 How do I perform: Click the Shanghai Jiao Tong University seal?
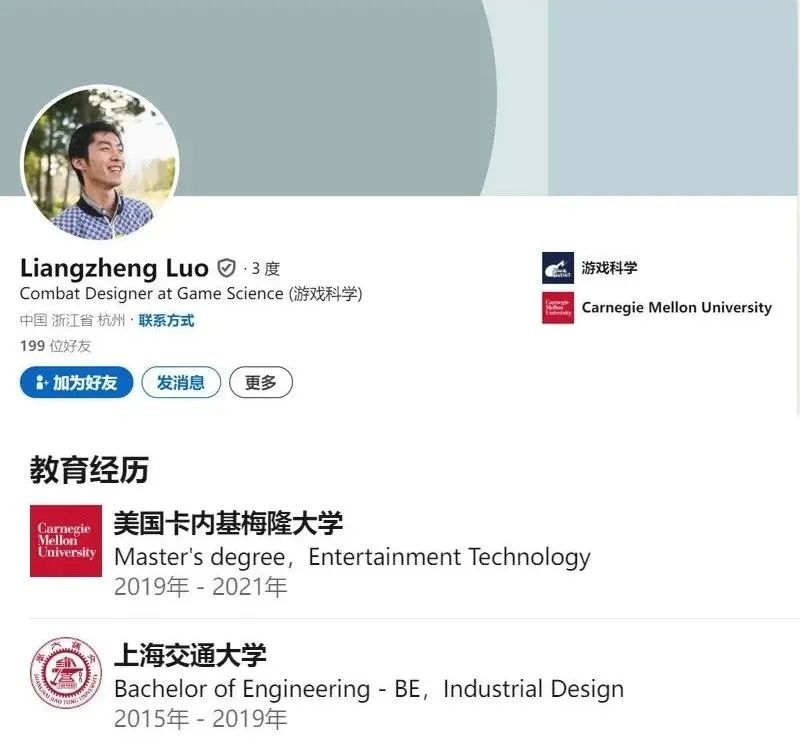[66, 673]
